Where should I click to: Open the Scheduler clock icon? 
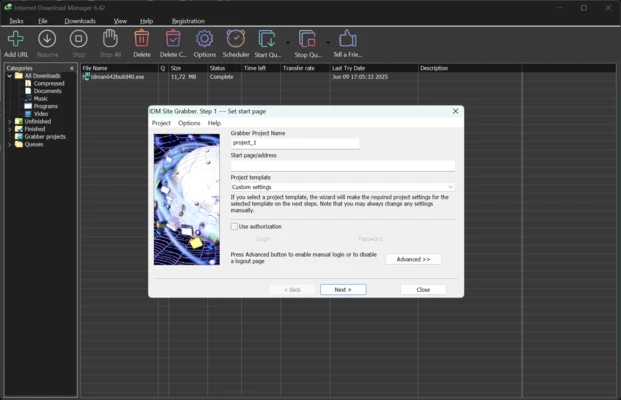tap(236, 39)
